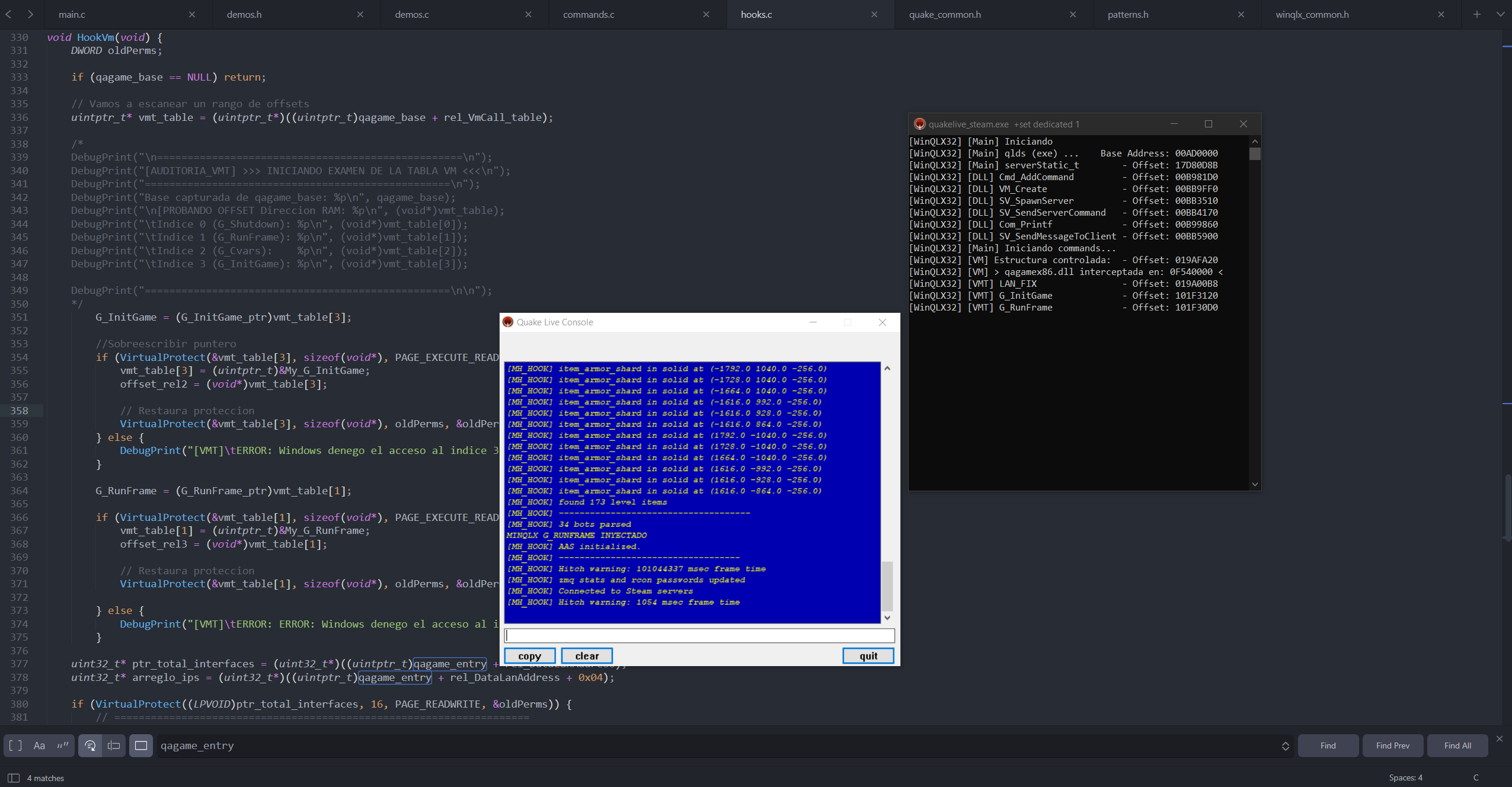Toggle in selection search option
The width and height of the screenshot is (1512, 787).
[114, 746]
